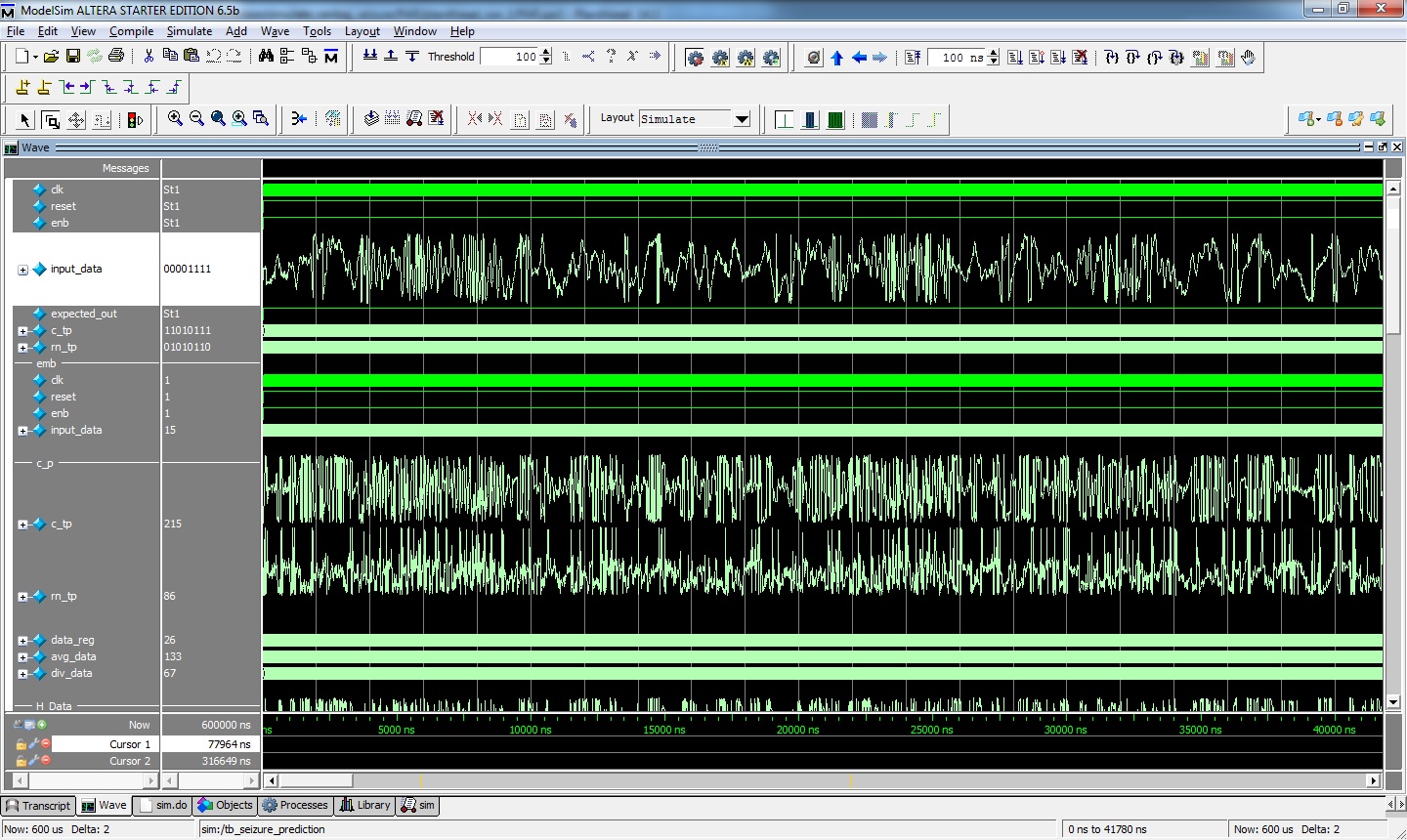
Task: Expand the input_data signal in top group
Action: click(x=22, y=270)
